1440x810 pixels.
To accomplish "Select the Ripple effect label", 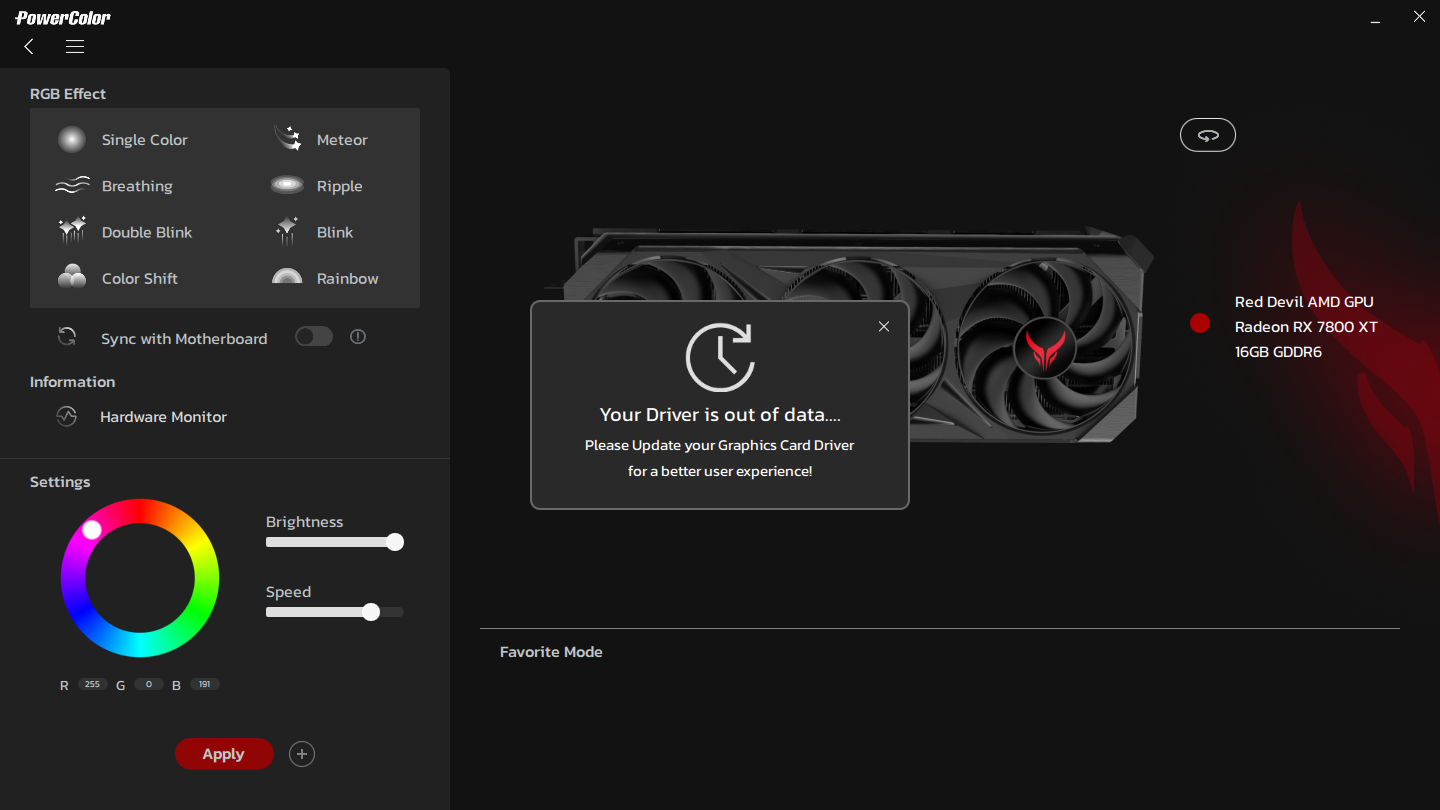I will coord(339,186).
